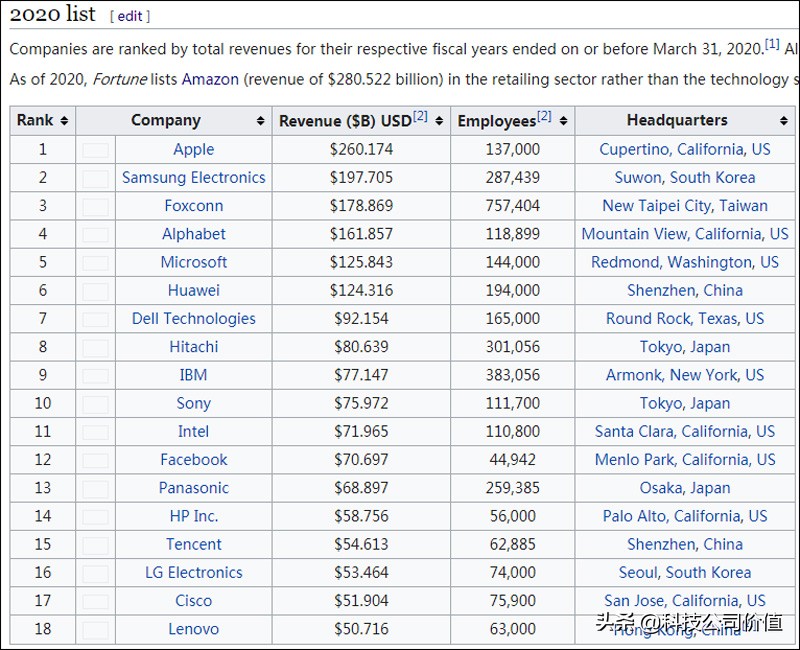The width and height of the screenshot is (800, 650).
Task: Sort table by Rank column arrows
Action: pyautogui.click(x=64, y=121)
